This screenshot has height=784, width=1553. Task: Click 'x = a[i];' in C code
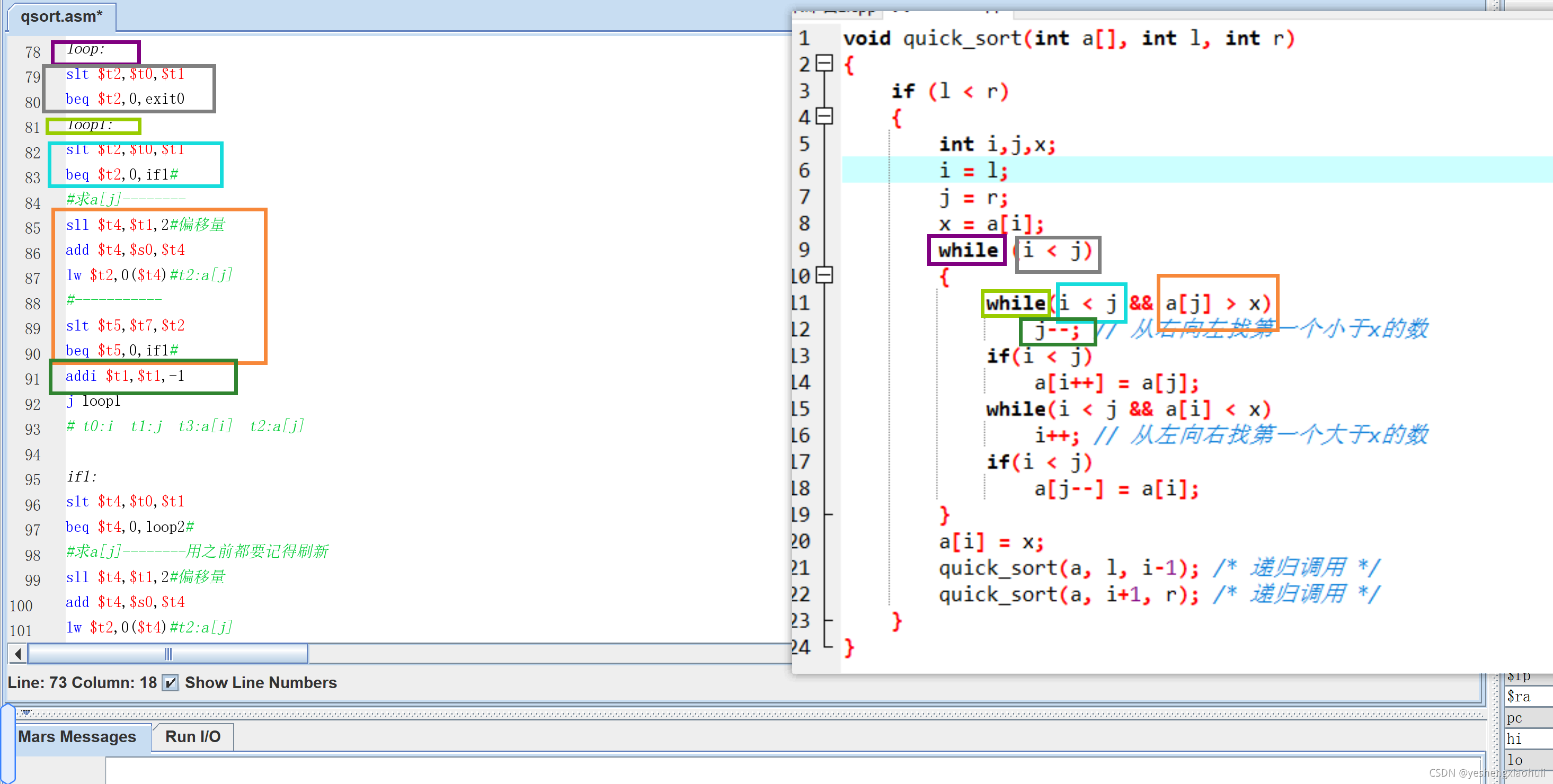[991, 224]
